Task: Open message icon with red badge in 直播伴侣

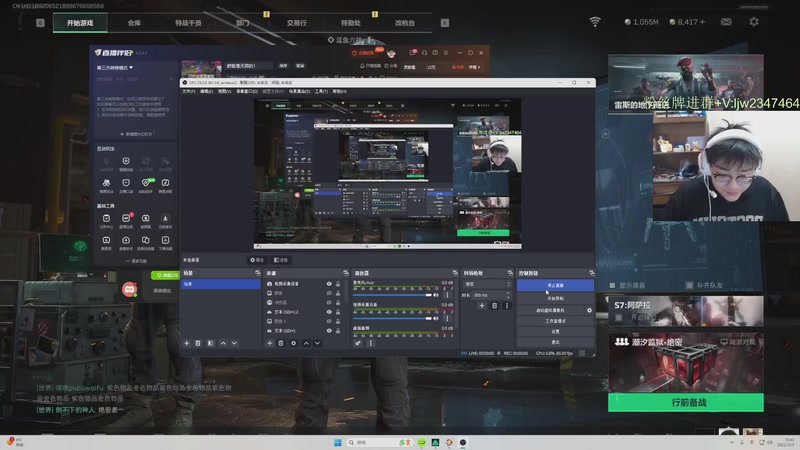Action: pos(412,53)
